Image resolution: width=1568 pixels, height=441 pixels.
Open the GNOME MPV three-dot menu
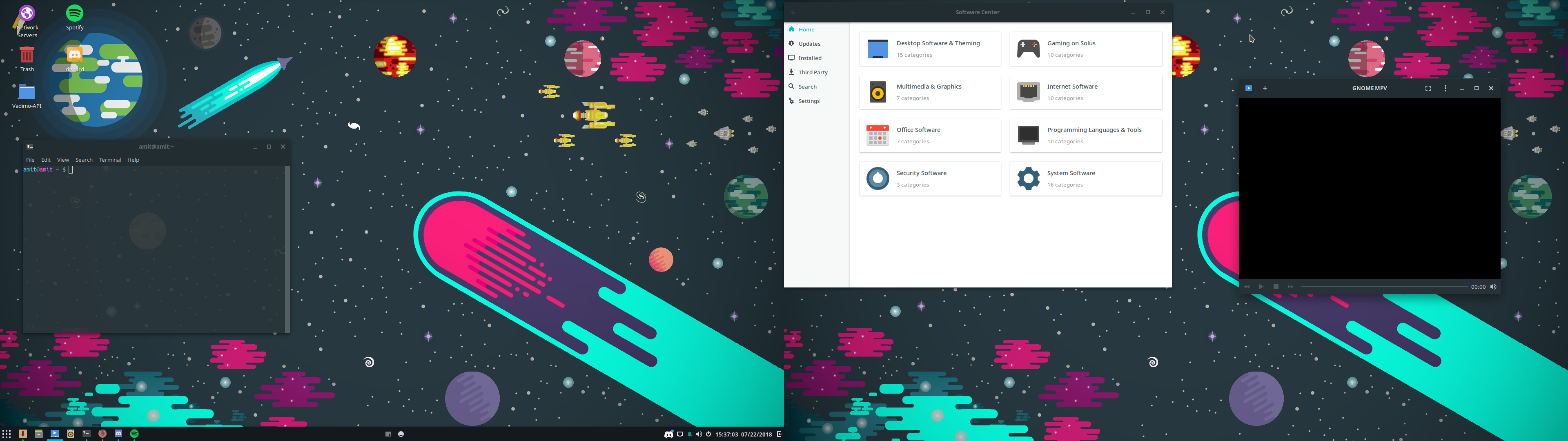[1445, 88]
